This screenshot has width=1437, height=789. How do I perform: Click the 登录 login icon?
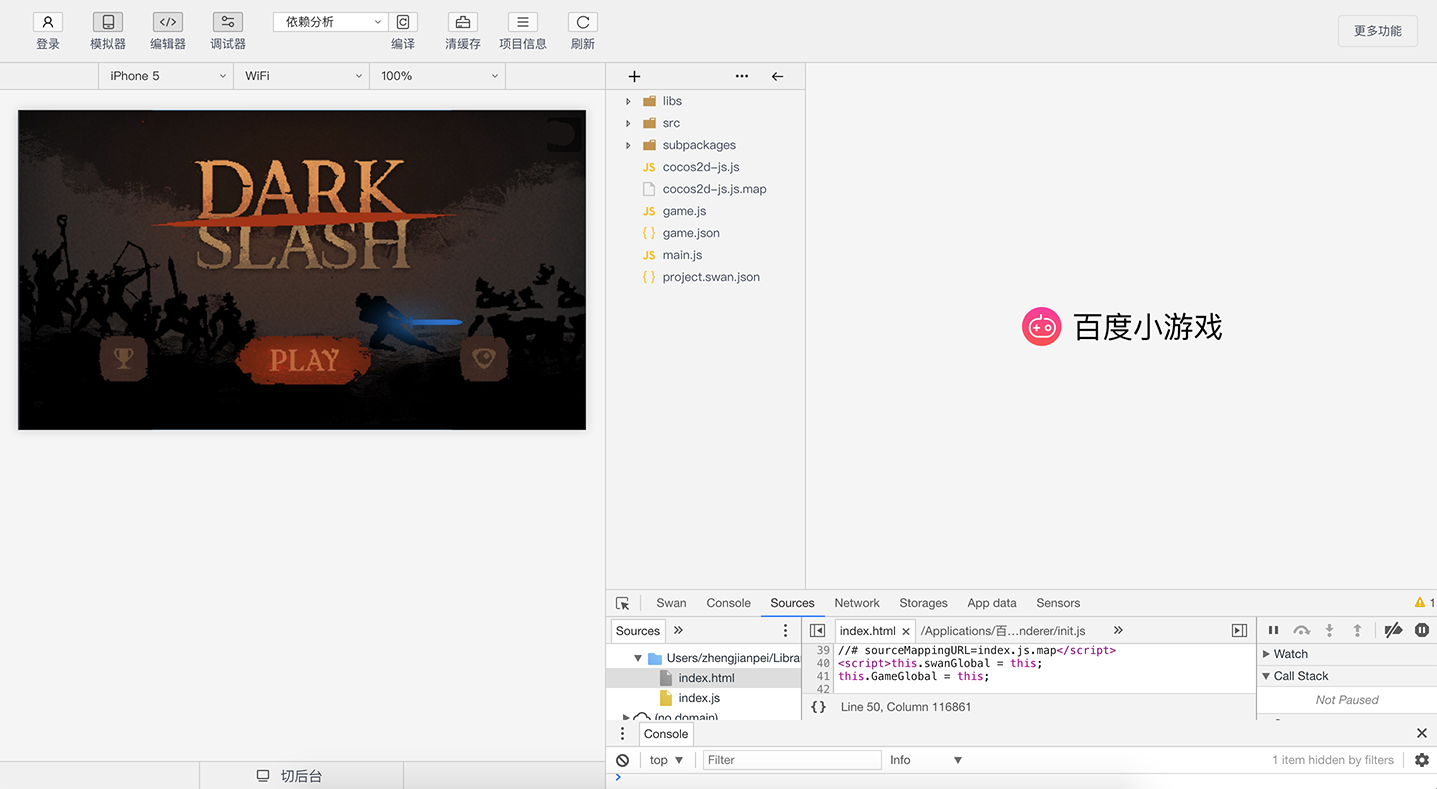click(48, 22)
